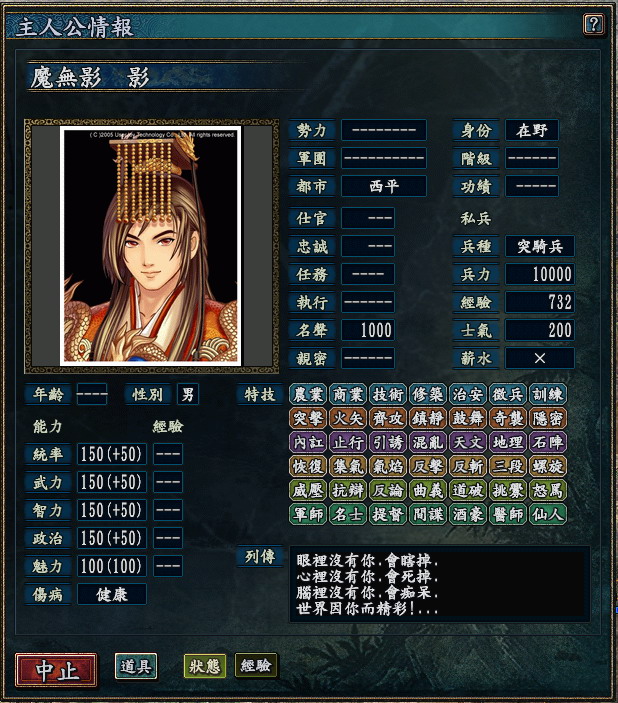
Task: Click the 都市 field showing 西平
Action: coord(384,186)
